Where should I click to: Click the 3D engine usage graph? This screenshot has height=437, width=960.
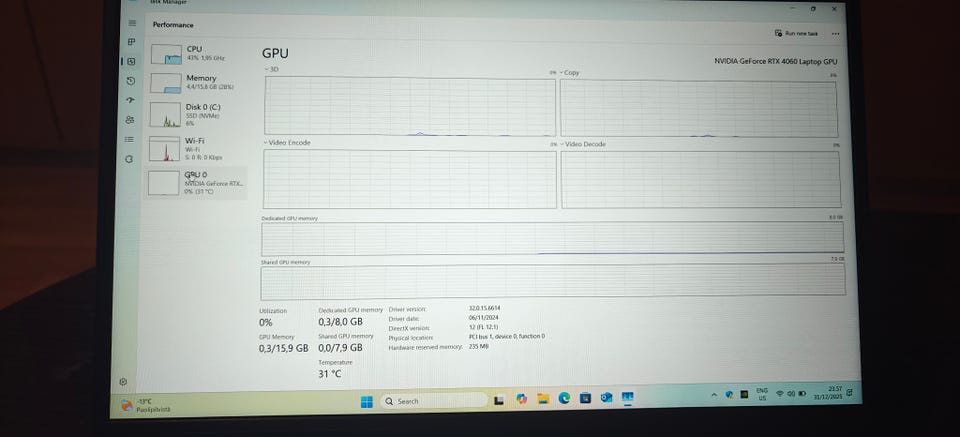(x=410, y=106)
